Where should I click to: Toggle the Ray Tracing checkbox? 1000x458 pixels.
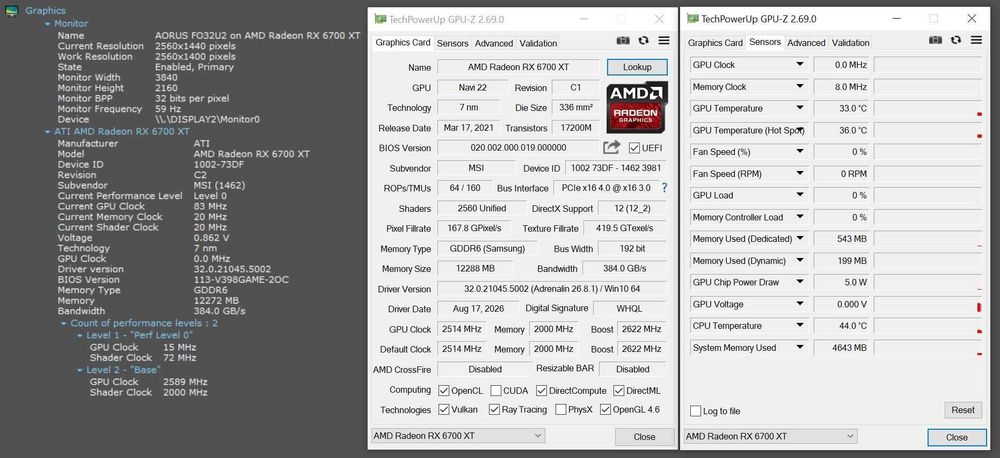[494, 410]
